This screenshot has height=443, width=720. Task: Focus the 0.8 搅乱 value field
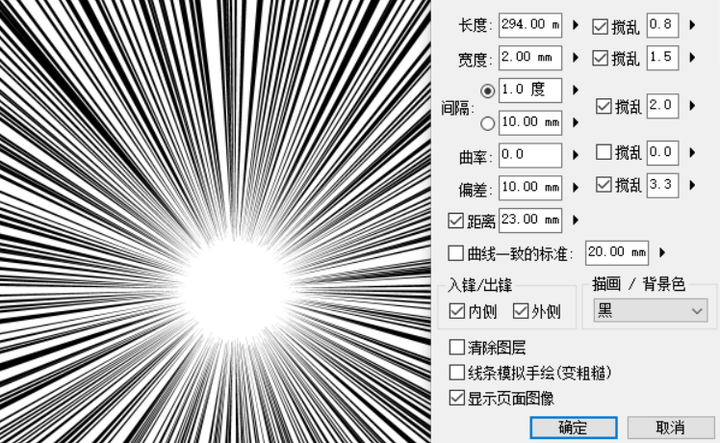point(663,25)
